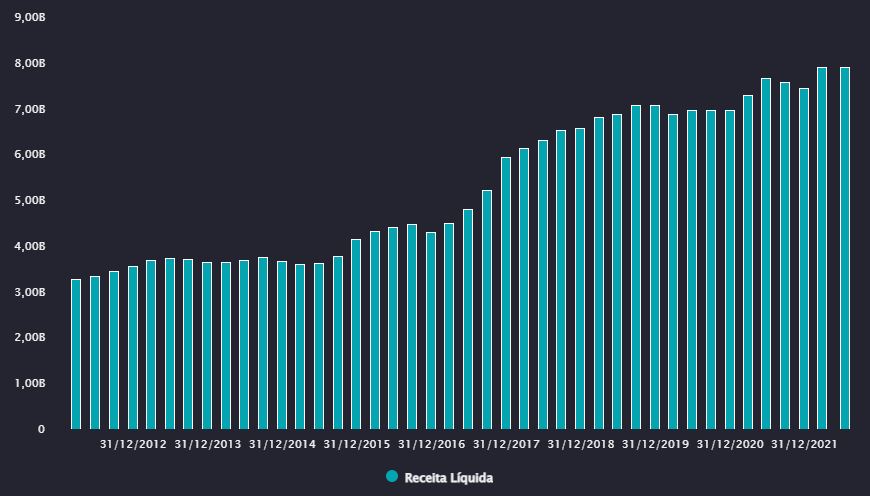870x496 pixels.
Task: Click the 31/12/2019 axis date label
Action: 655,444
